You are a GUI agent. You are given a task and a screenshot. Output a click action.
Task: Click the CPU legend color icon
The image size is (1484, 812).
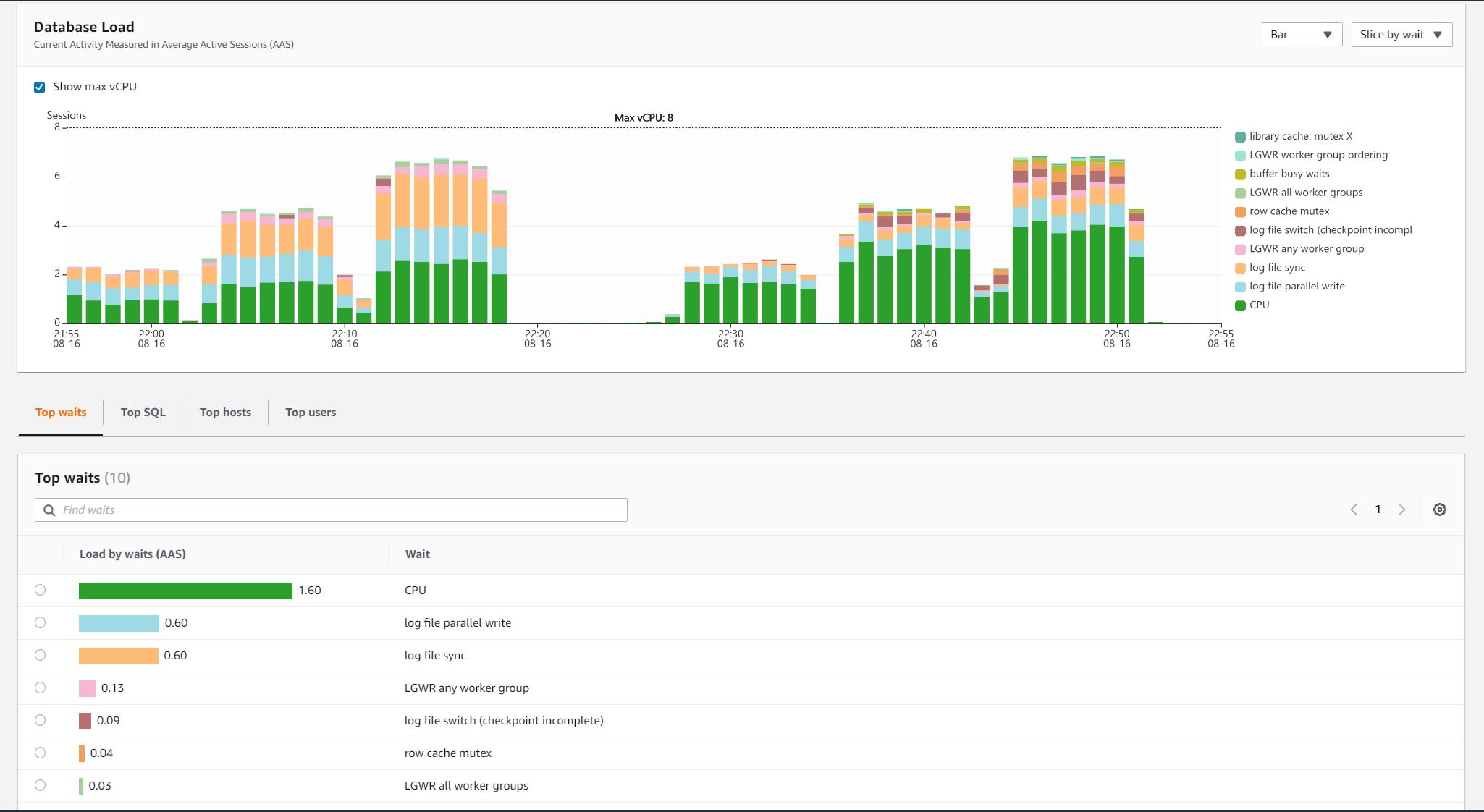click(x=1240, y=305)
